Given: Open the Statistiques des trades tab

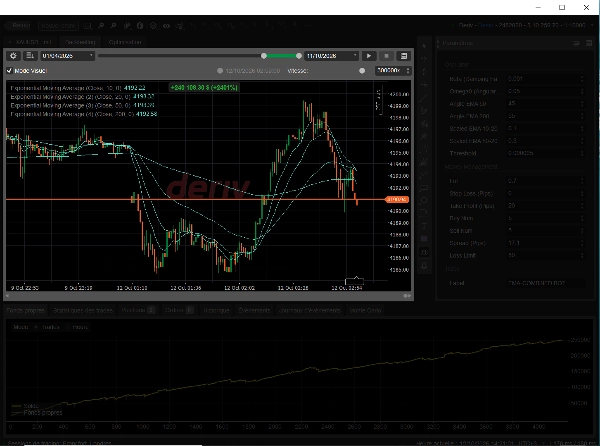Looking at the screenshot, I should pyautogui.click(x=83, y=310).
